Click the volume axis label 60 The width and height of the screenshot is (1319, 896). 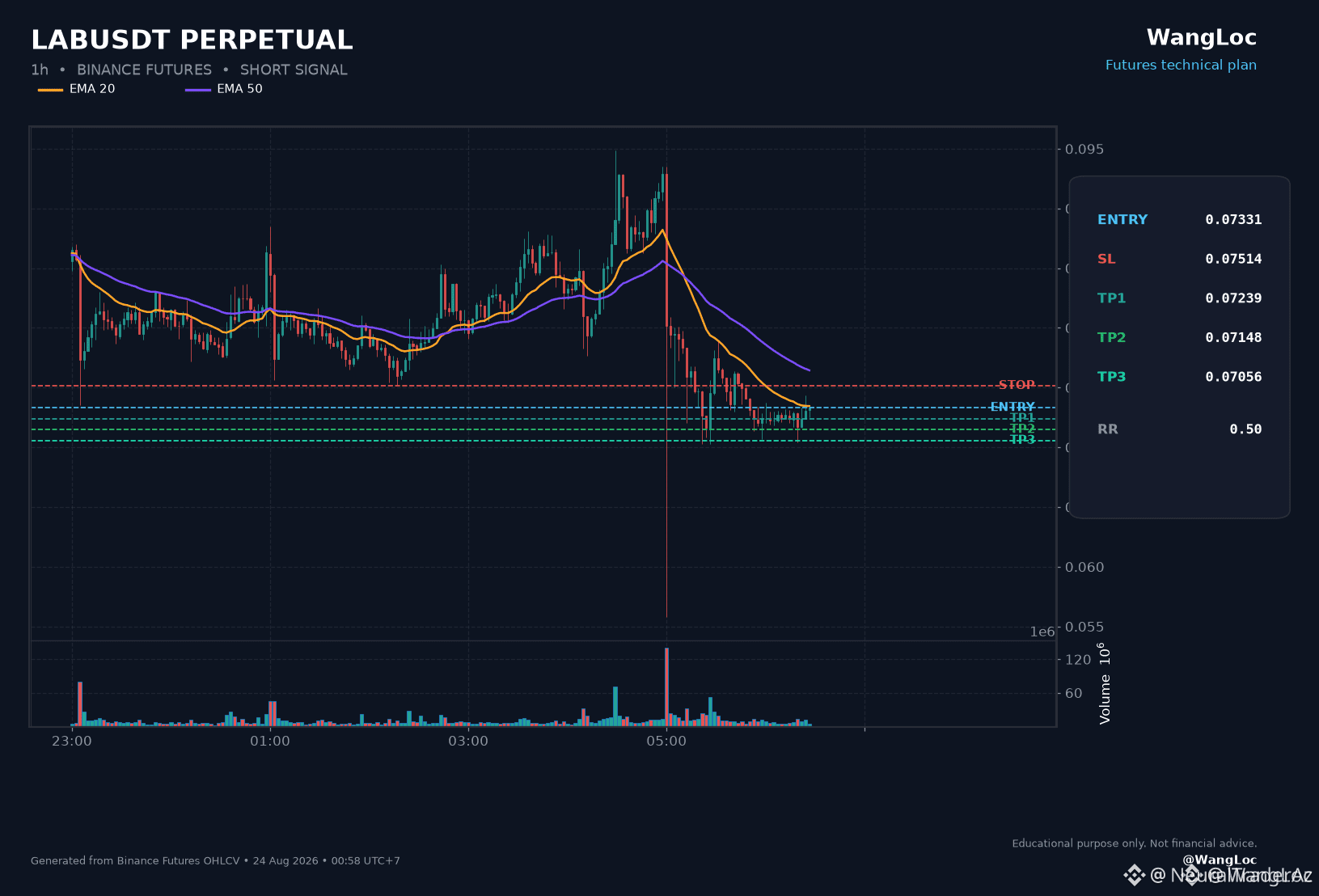1074,693
